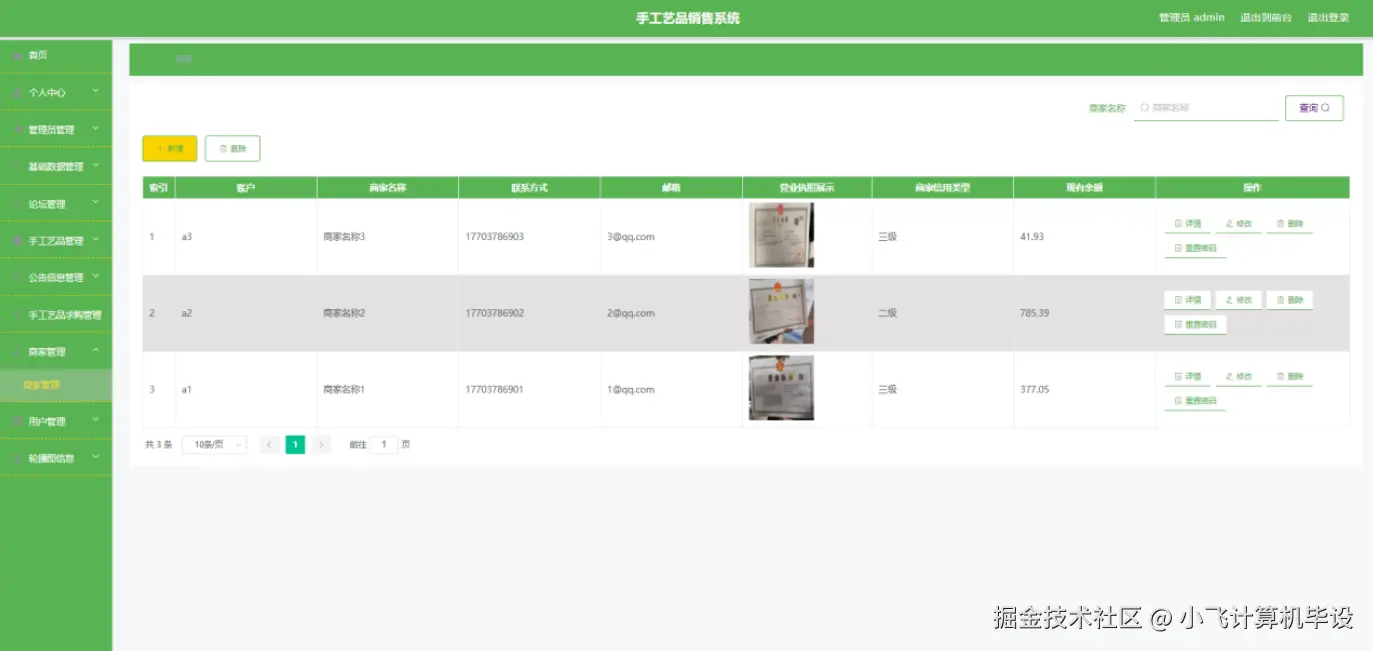
Task: Click 重置密码 for merchant a2
Action: click(x=1195, y=324)
